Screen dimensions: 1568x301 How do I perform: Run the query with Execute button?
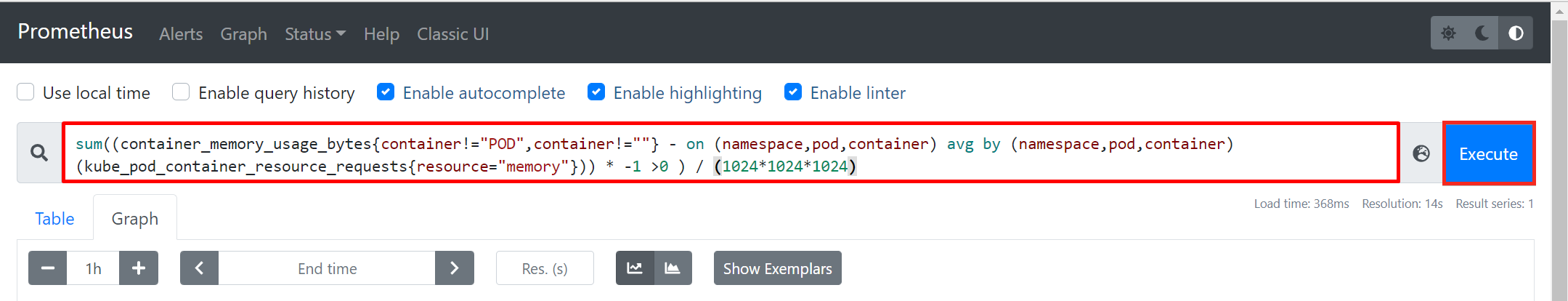(1489, 153)
